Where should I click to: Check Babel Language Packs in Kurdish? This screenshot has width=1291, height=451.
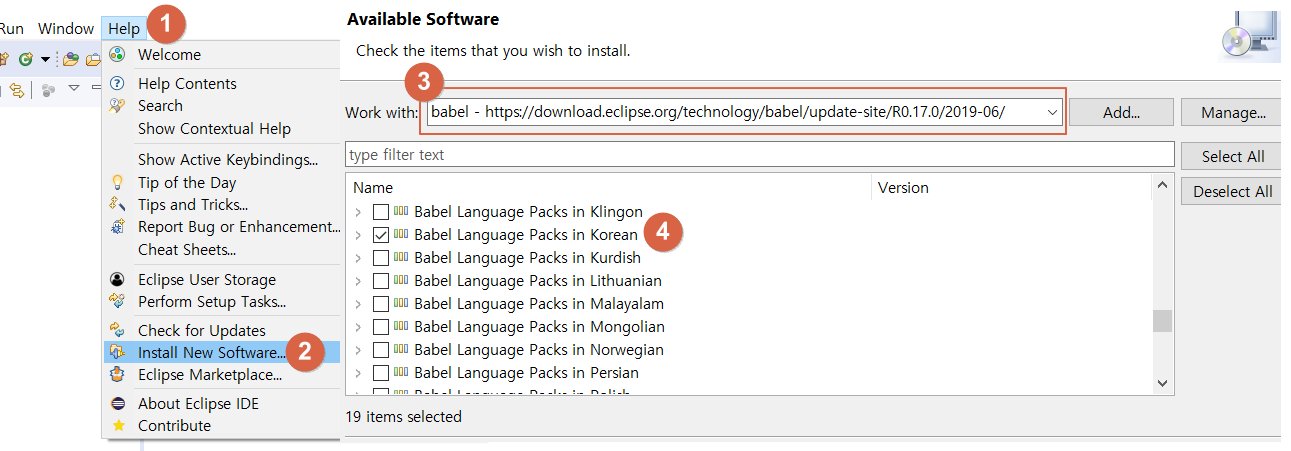click(x=381, y=258)
